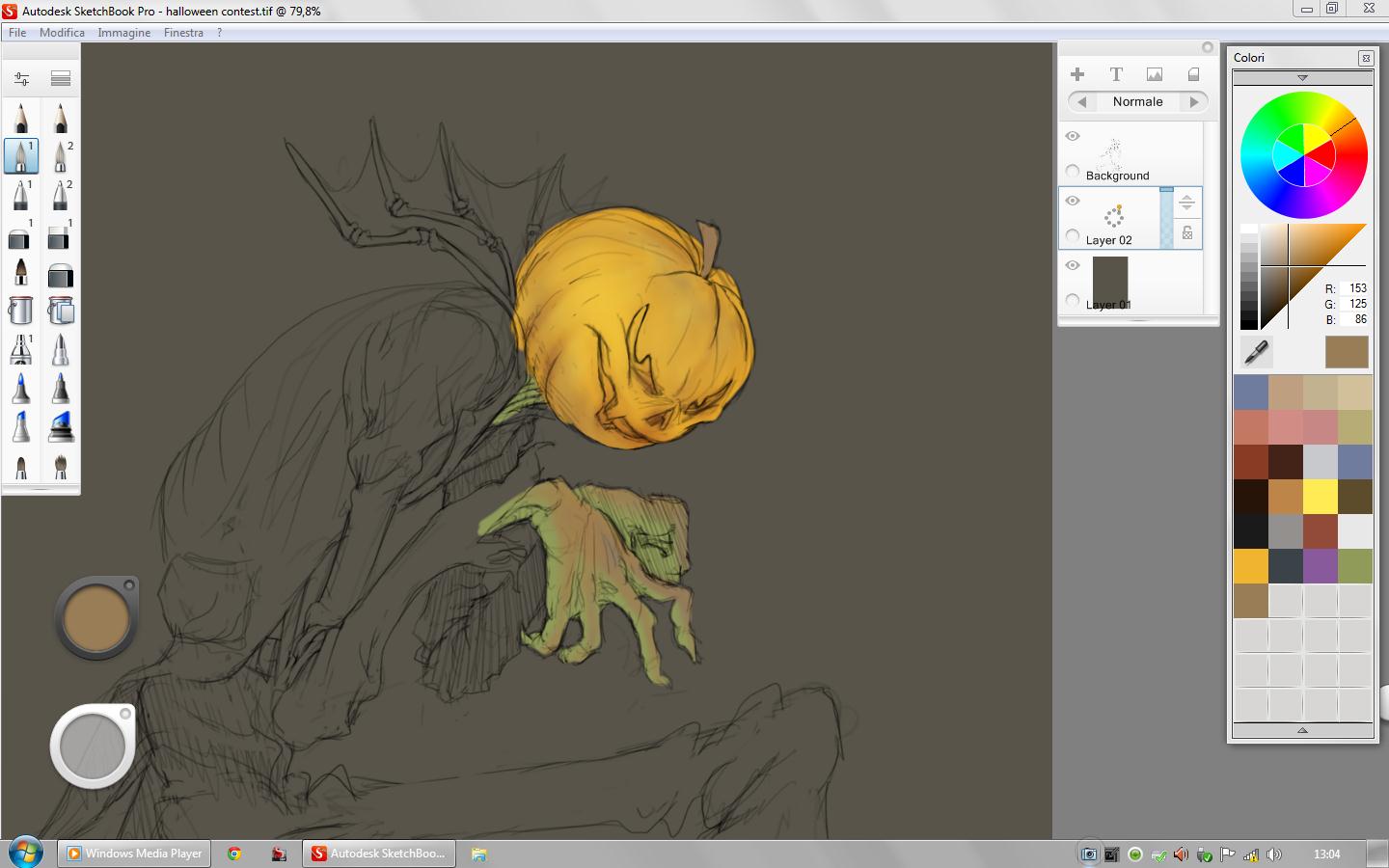
Task: Pick a color with the eyedropper tool
Action: click(x=1256, y=352)
